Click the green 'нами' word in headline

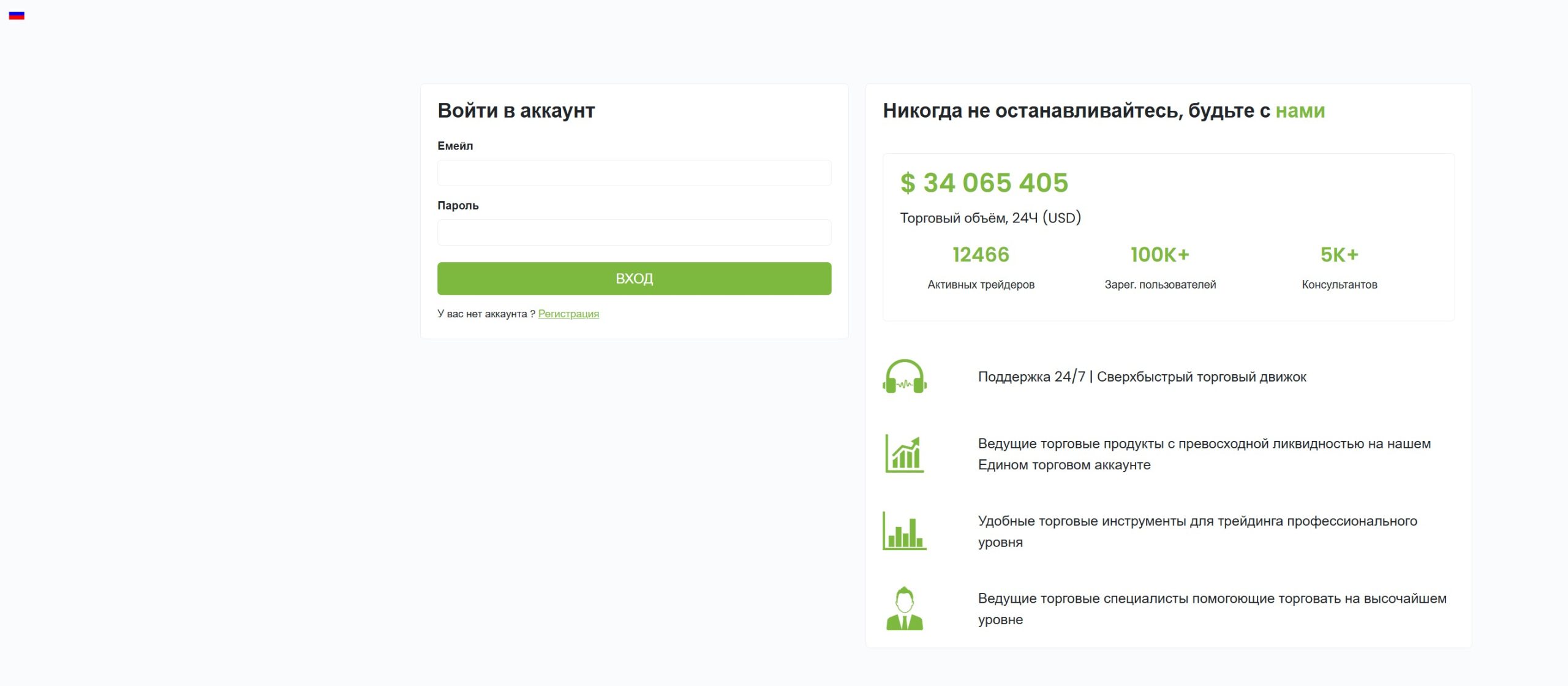tap(1300, 110)
